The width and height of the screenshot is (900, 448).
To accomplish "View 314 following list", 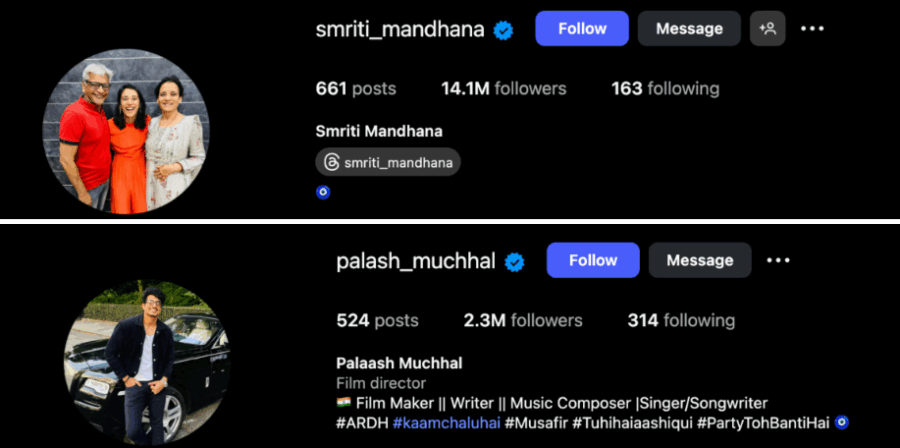I will 681,321.
